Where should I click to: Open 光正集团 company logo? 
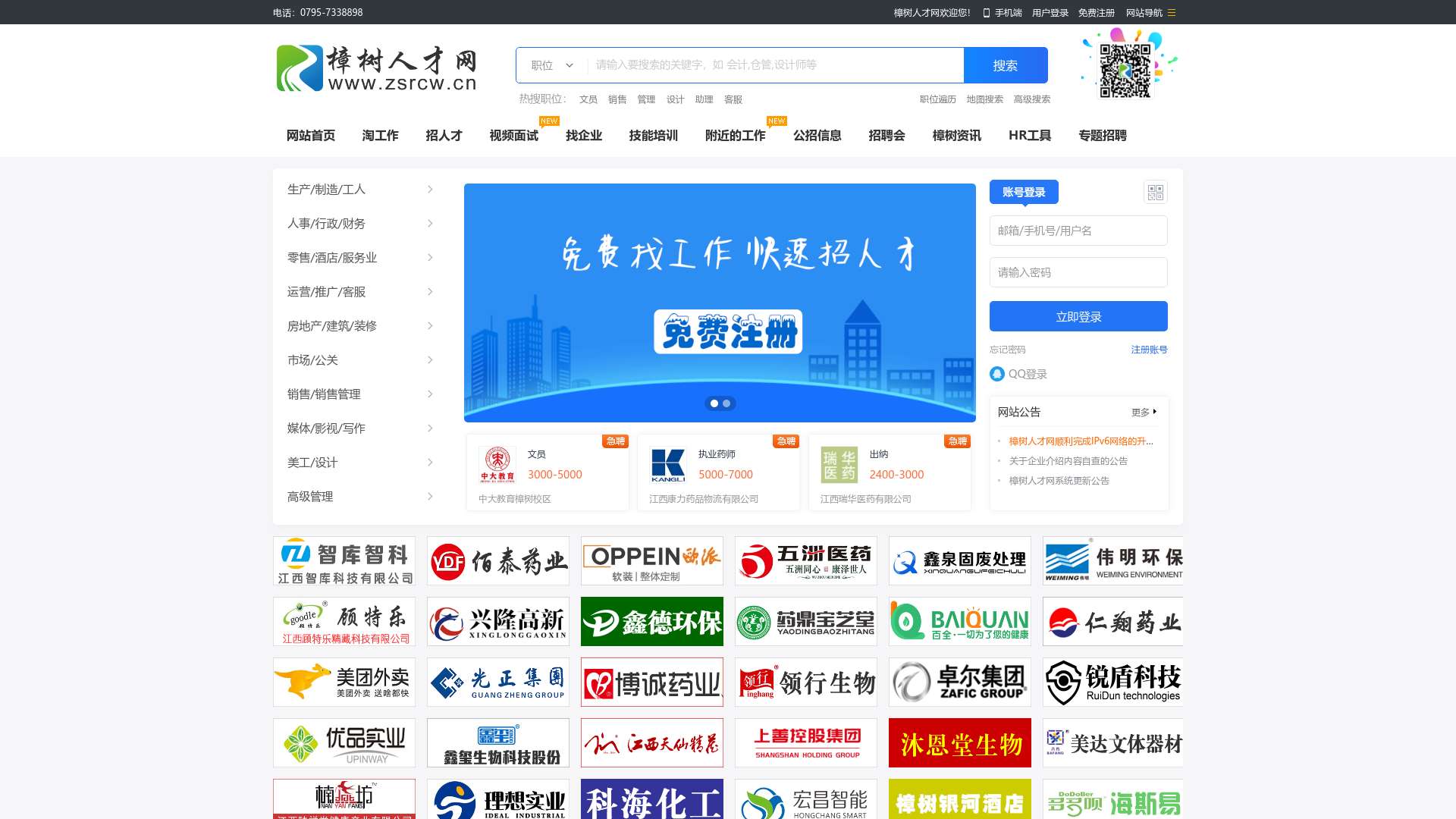click(x=498, y=682)
